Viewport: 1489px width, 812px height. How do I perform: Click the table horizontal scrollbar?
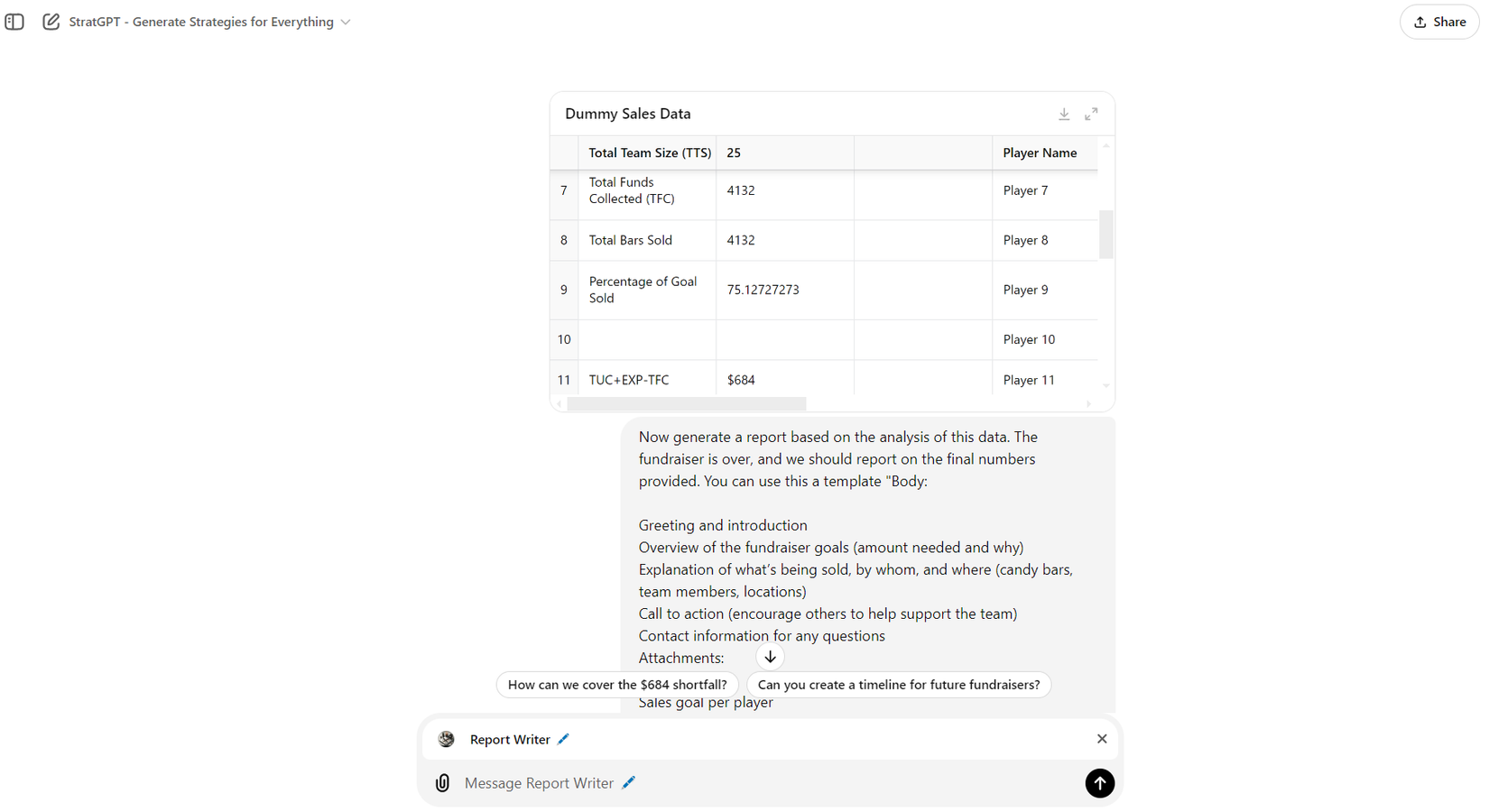click(x=686, y=404)
